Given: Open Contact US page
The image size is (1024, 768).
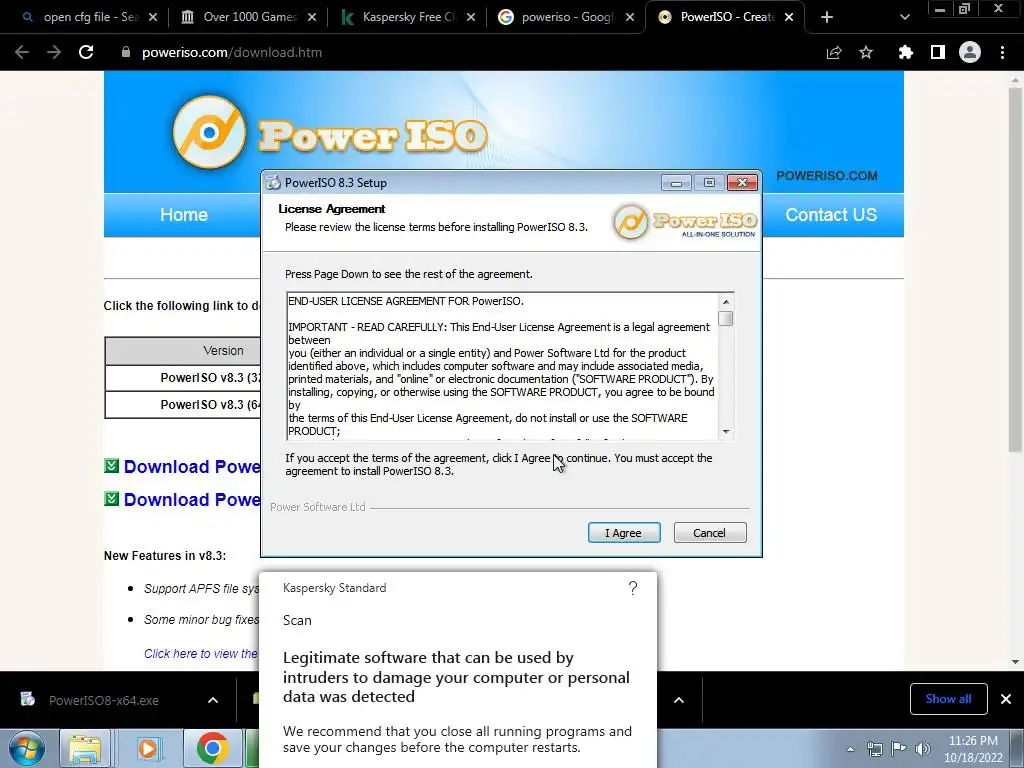Looking at the screenshot, I should point(831,215).
